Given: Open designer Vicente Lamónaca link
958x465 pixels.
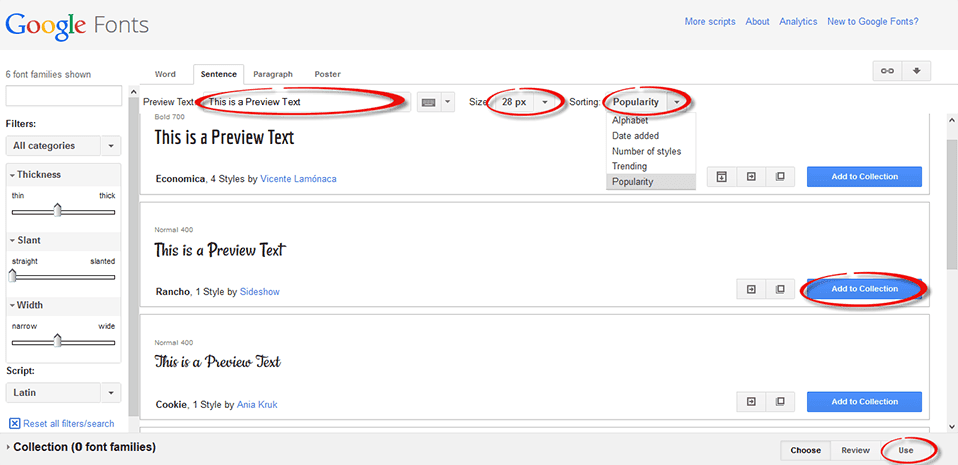Looking at the screenshot, I should click(298, 179).
